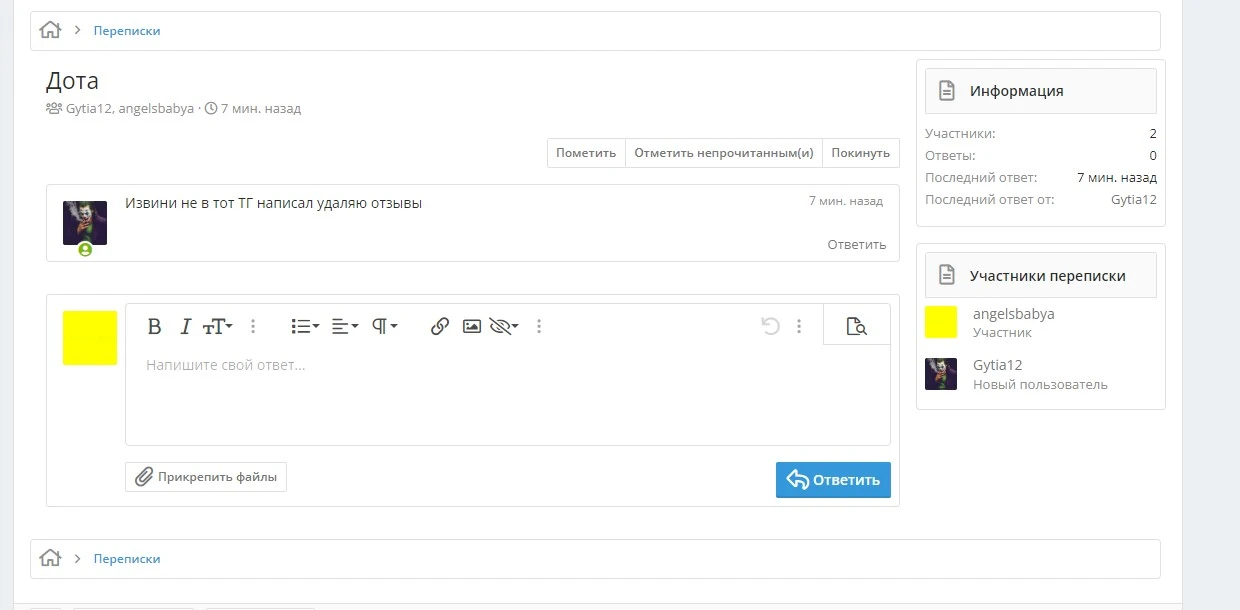The height and width of the screenshot is (610, 1240).
Task: Click the 7 мин. назад message timestamp
Action: [846, 201]
